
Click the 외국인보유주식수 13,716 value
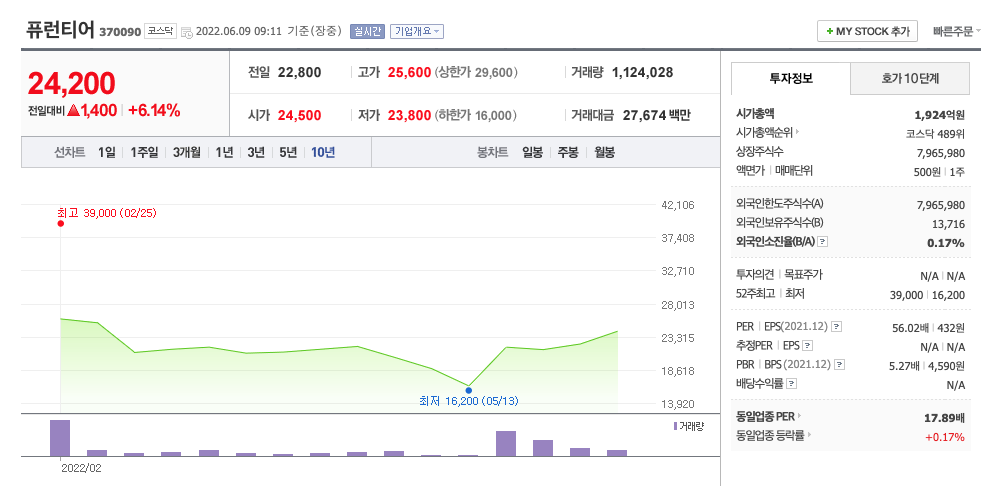coord(950,224)
